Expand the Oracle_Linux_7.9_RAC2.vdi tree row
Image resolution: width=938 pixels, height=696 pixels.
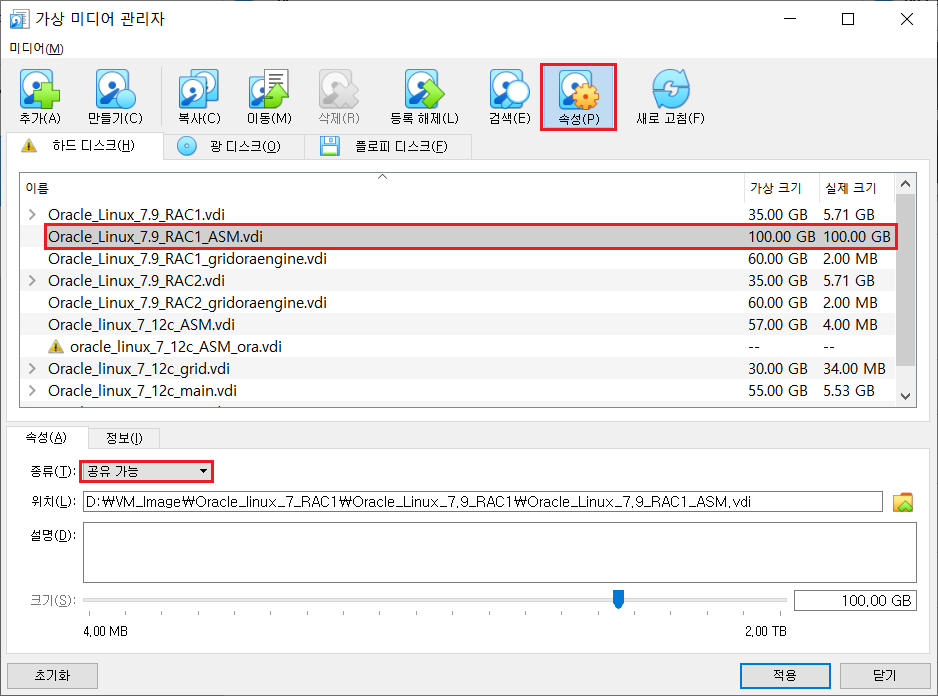32,281
